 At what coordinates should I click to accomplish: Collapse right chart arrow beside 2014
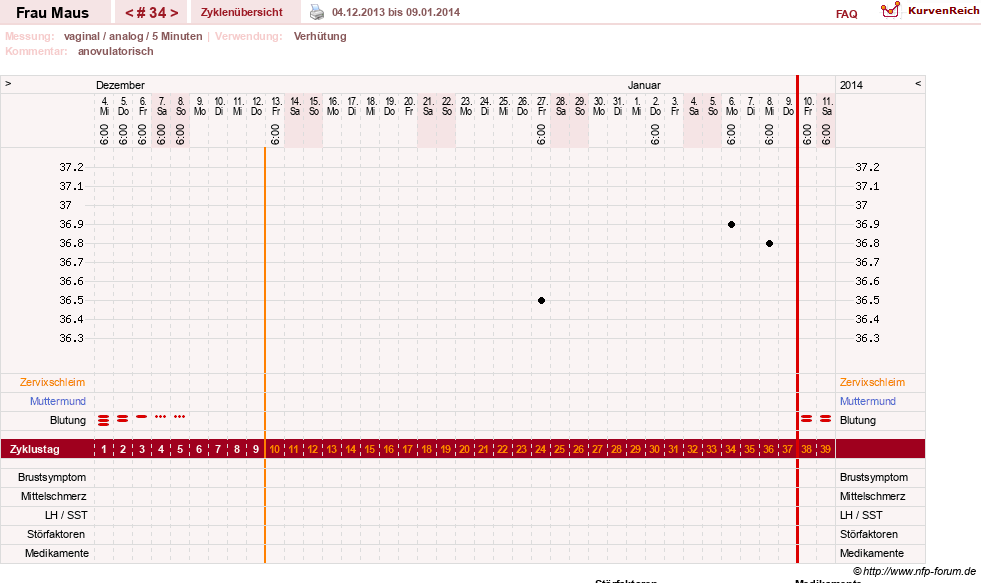click(918, 83)
